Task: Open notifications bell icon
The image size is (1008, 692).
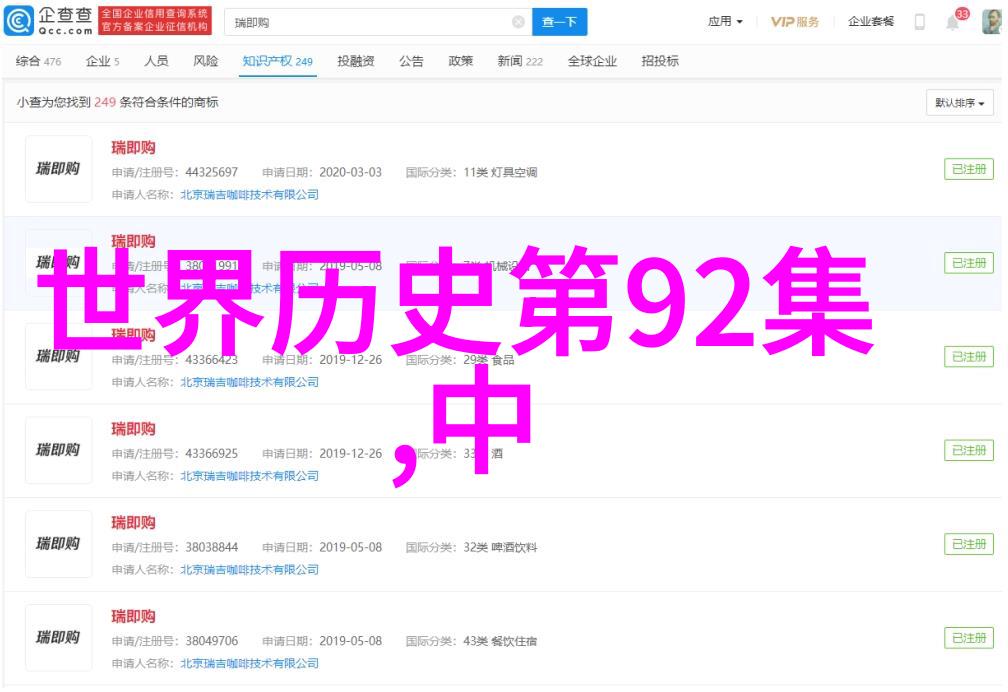Action: click(953, 23)
